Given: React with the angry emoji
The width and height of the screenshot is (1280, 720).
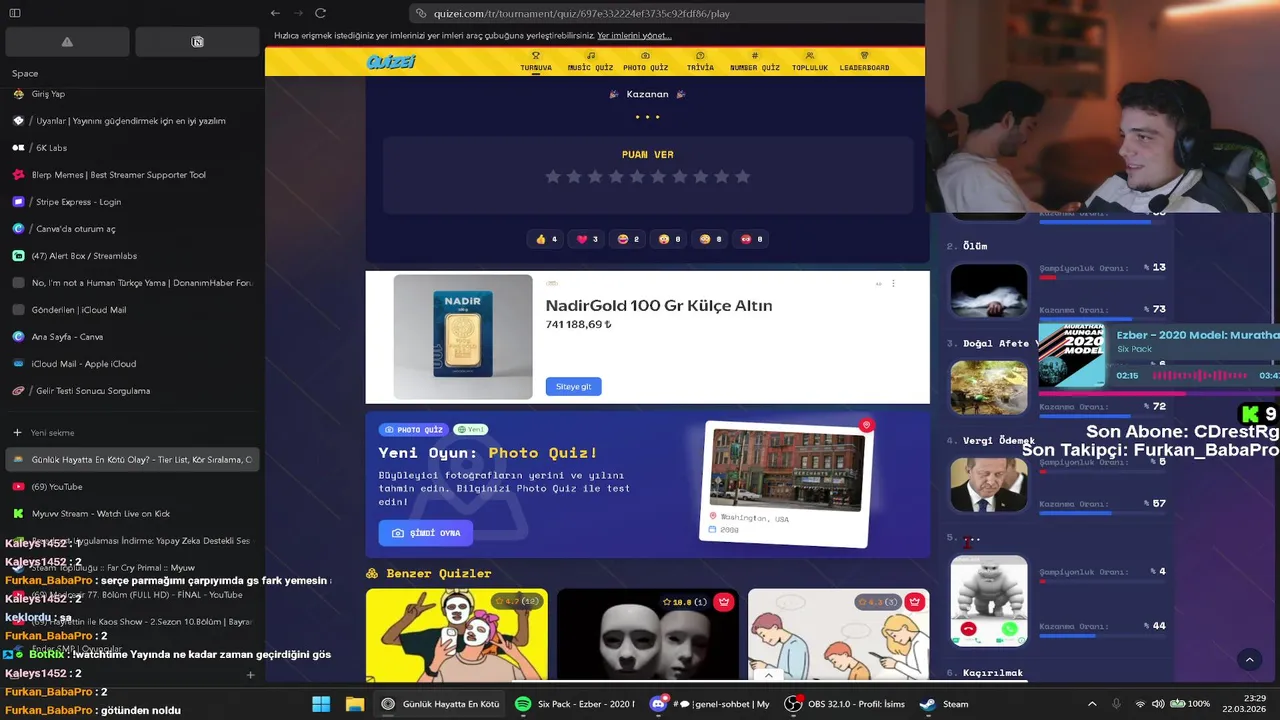Looking at the screenshot, I should tap(751, 239).
